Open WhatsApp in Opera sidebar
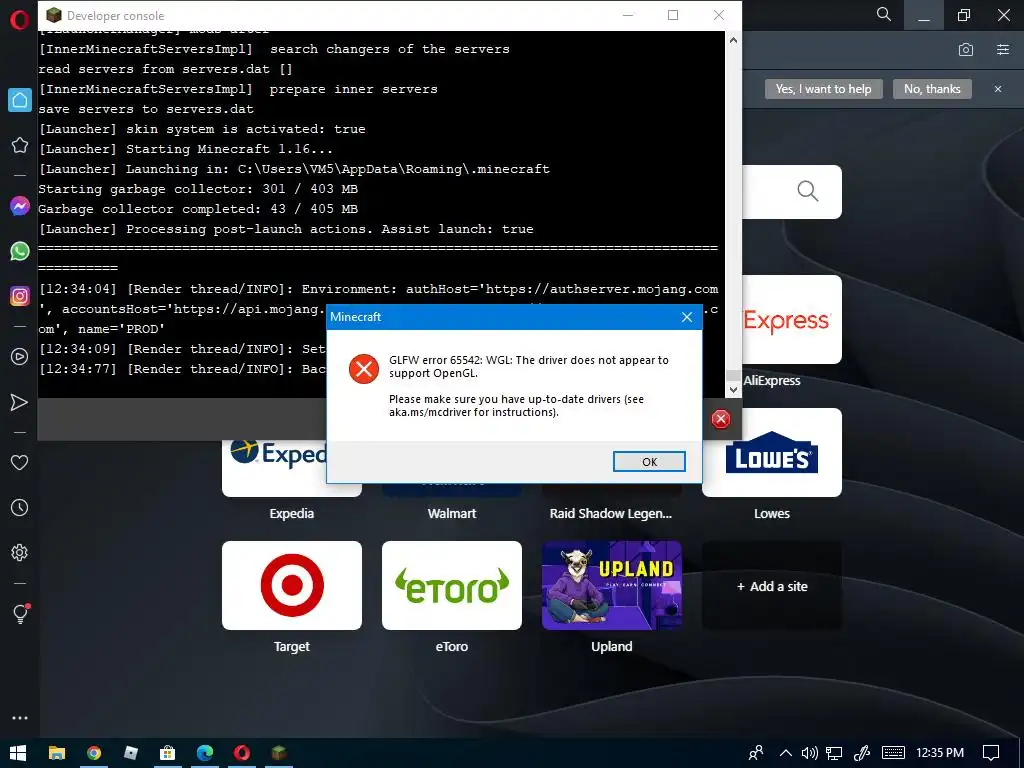 click(x=20, y=251)
